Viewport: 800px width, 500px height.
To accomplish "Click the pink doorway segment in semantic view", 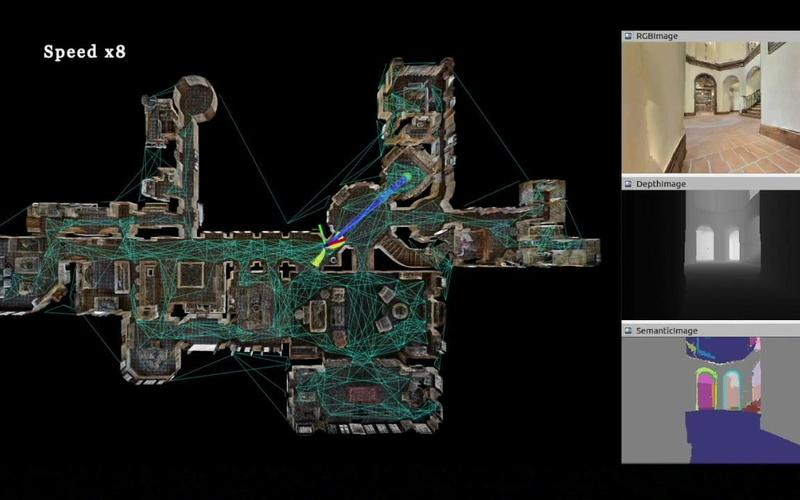I will [x=706, y=390].
